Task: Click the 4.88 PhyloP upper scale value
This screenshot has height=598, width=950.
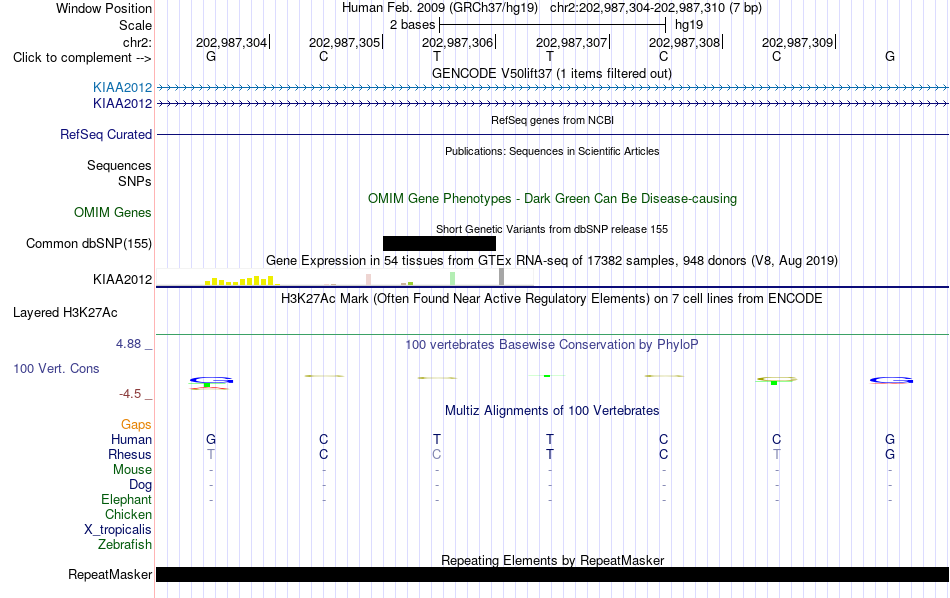Action: tap(128, 344)
